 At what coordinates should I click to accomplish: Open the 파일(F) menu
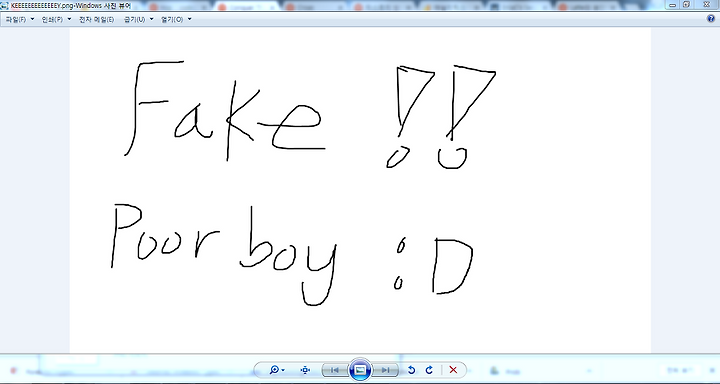(19, 19)
